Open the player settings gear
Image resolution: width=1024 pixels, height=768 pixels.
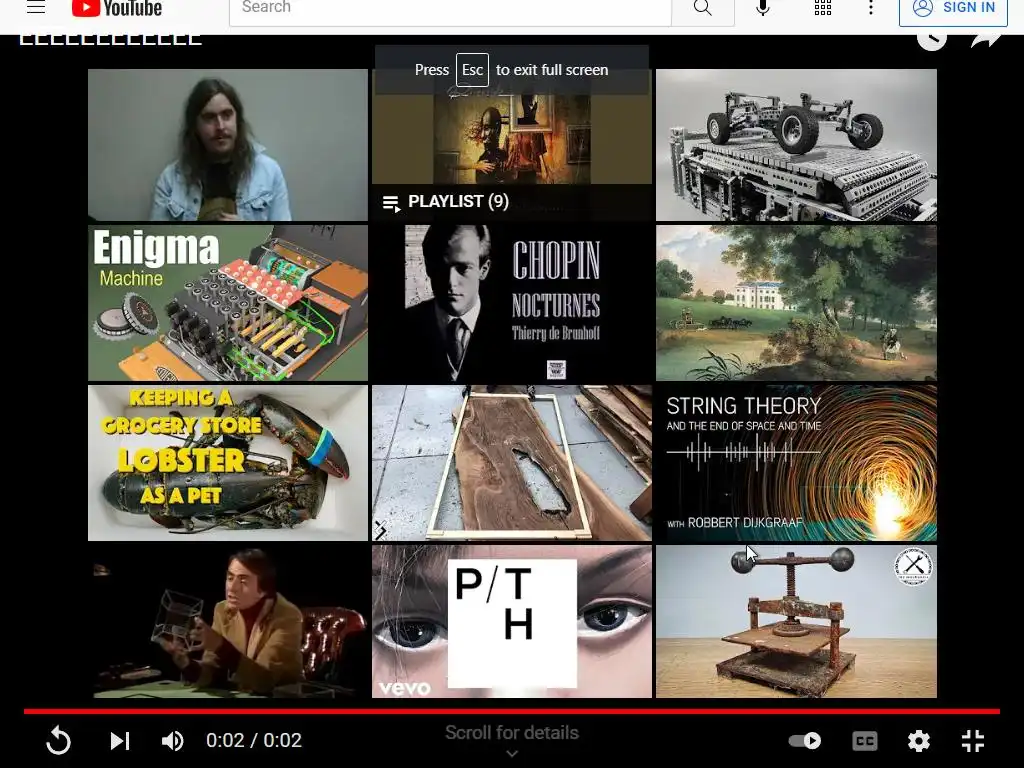pyautogui.click(x=919, y=741)
